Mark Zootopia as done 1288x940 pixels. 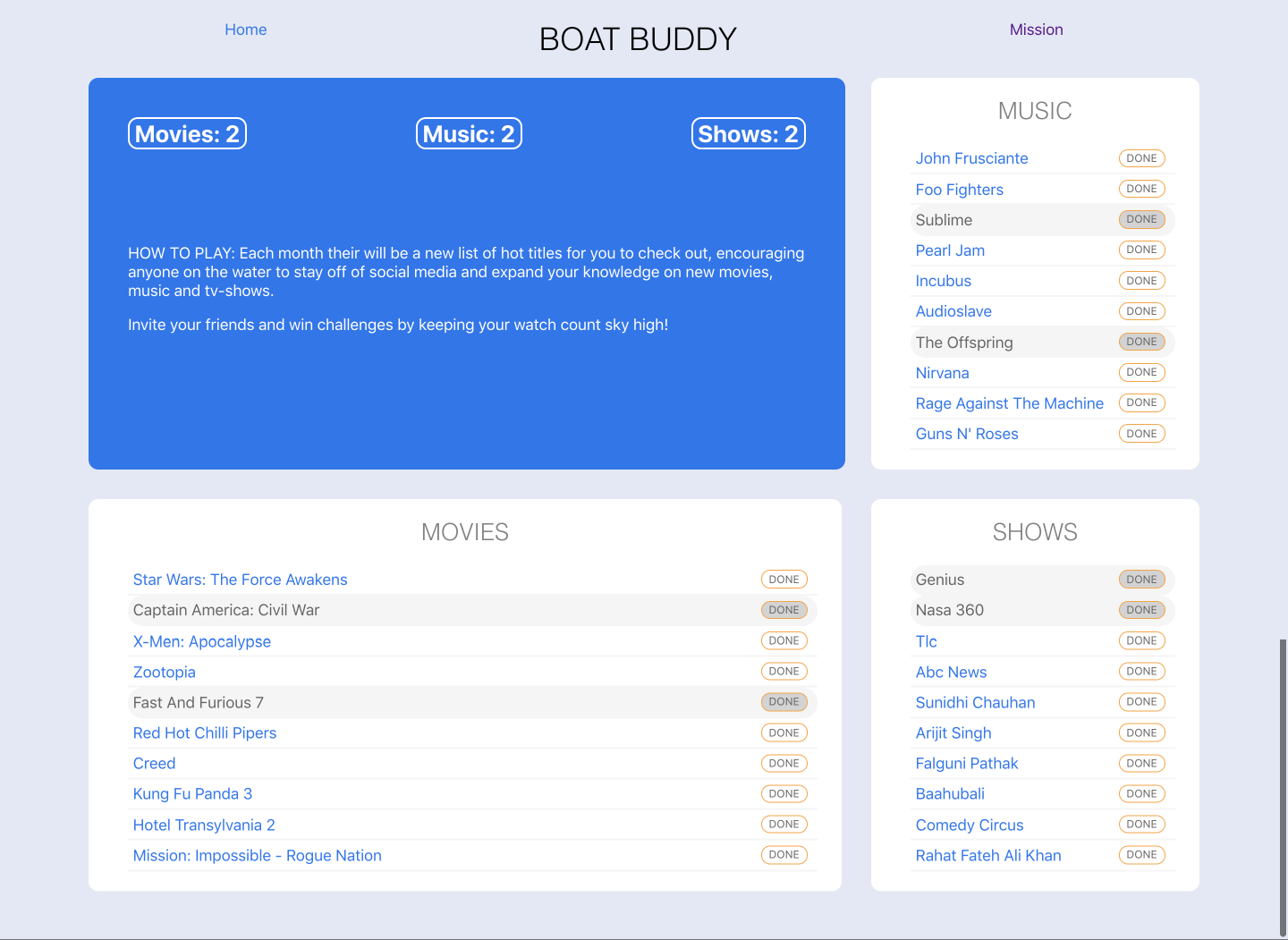click(784, 671)
